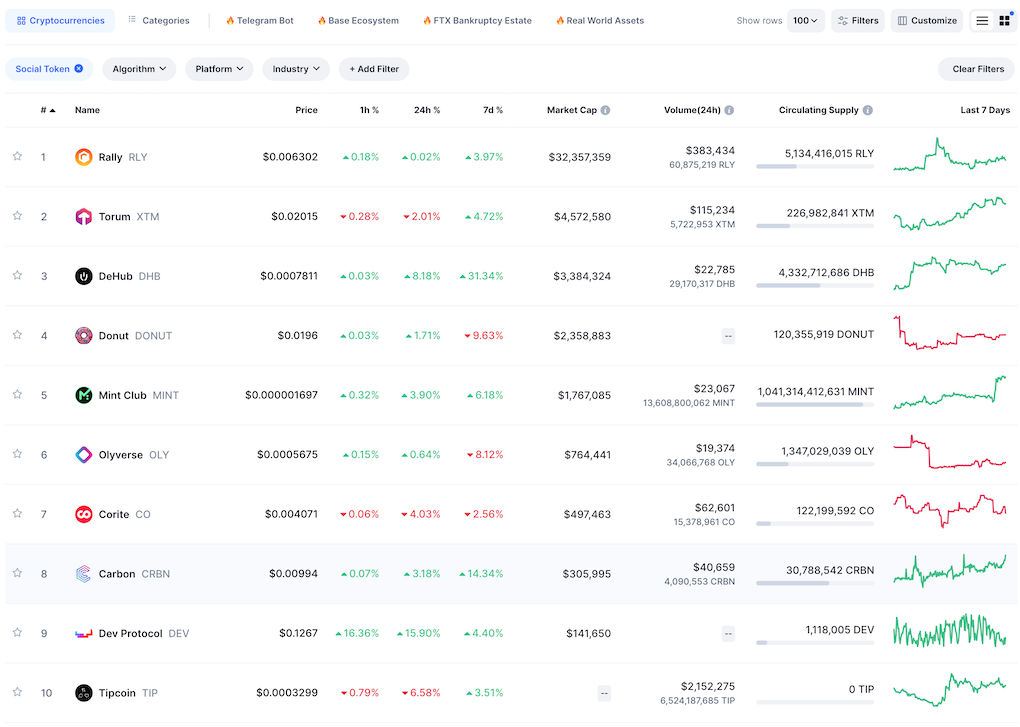Click the Real World Assets fire icon

tap(560, 21)
